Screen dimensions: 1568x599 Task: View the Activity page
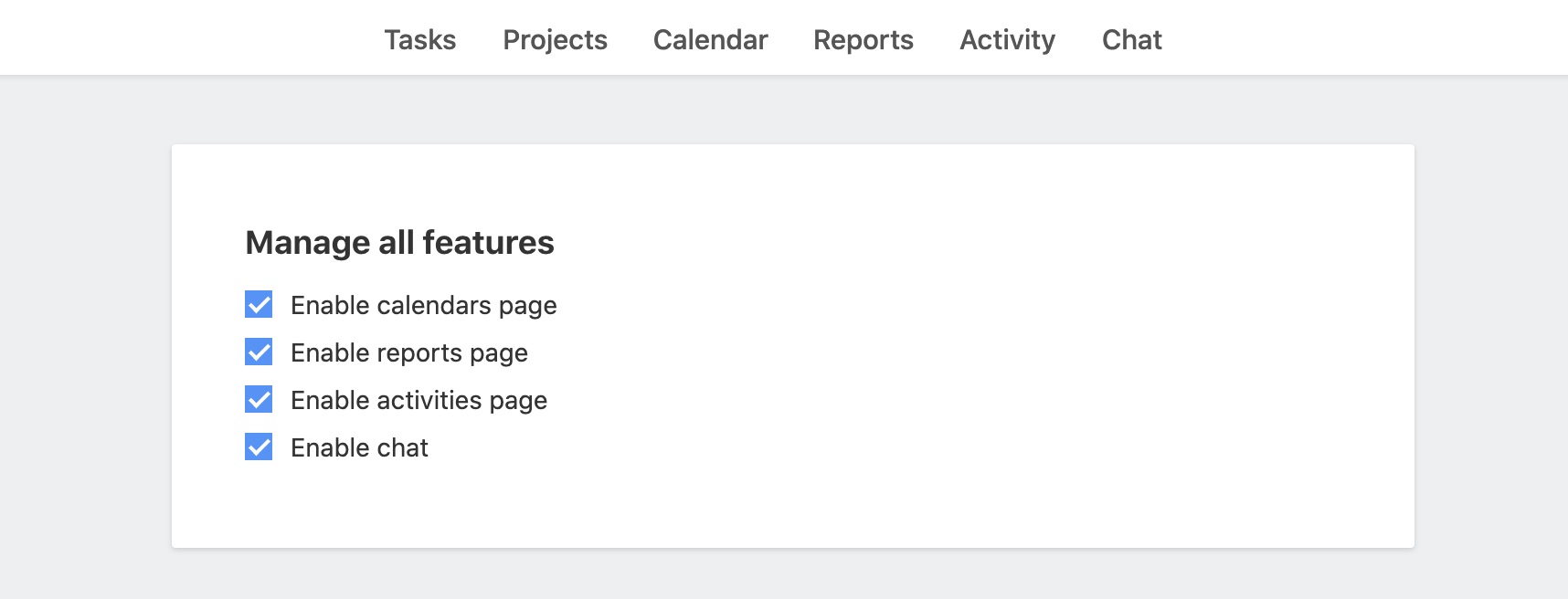point(1007,39)
